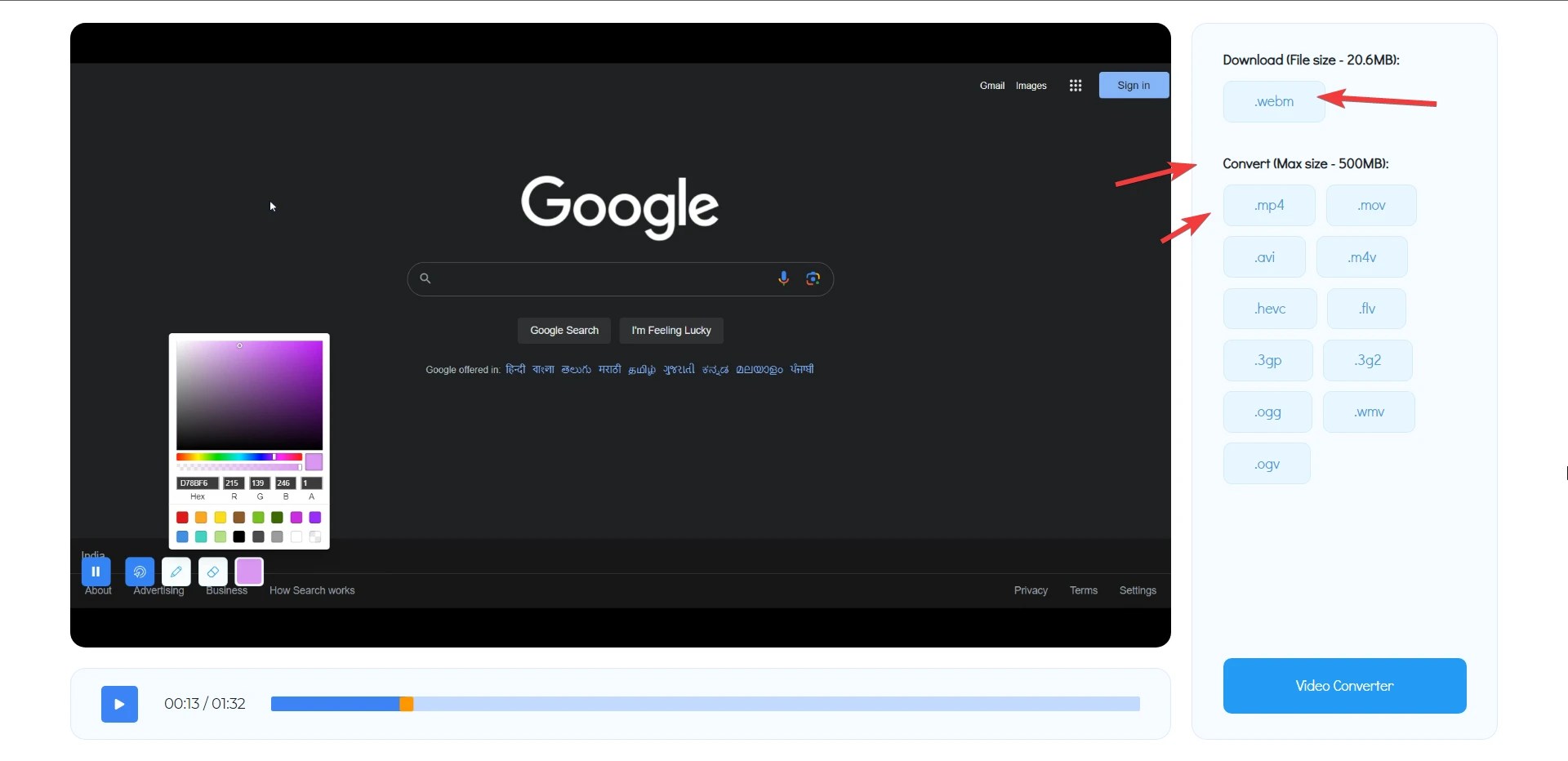Open the purple color swatch in the annotation toolbar
This screenshot has width=1568, height=761.
coord(249,572)
